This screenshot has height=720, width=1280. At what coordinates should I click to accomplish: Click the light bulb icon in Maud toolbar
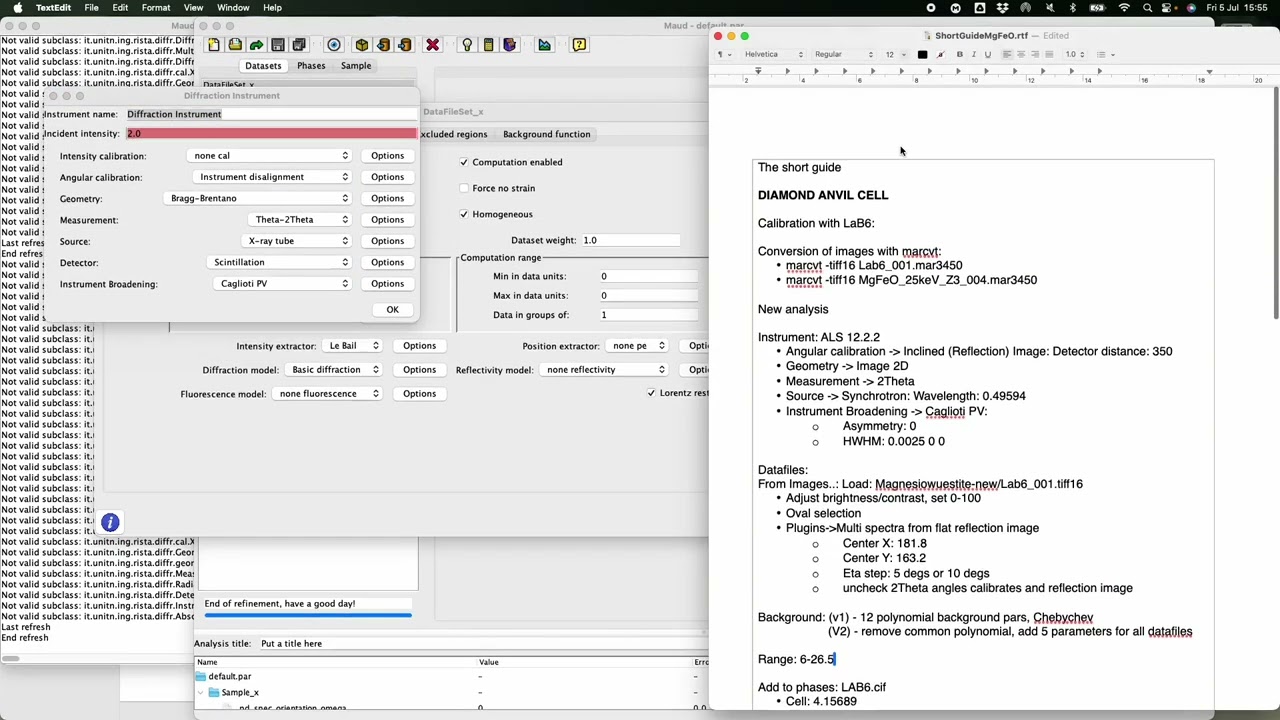(x=467, y=45)
